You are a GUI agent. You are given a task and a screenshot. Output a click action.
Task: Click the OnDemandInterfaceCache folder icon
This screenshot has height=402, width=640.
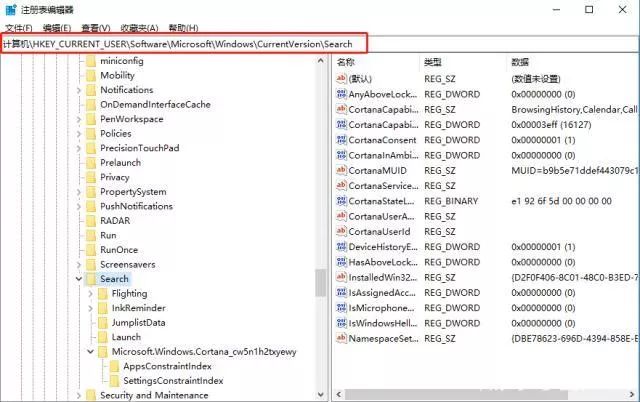[x=91, y=104]
